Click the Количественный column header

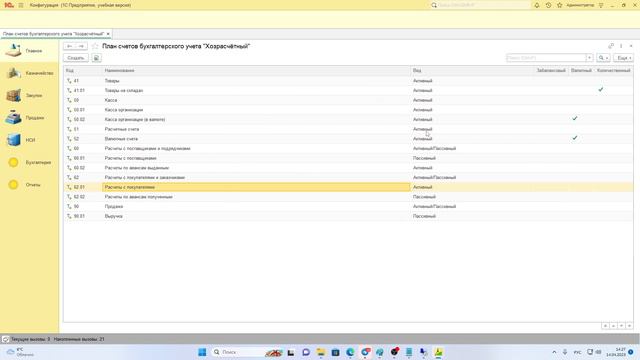coord(613,71)
